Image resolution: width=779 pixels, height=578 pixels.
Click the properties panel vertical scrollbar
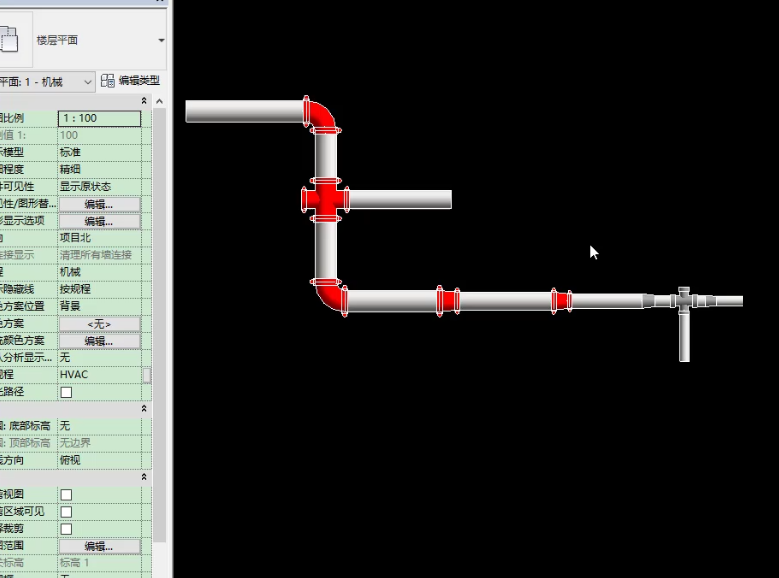[159, 323]
